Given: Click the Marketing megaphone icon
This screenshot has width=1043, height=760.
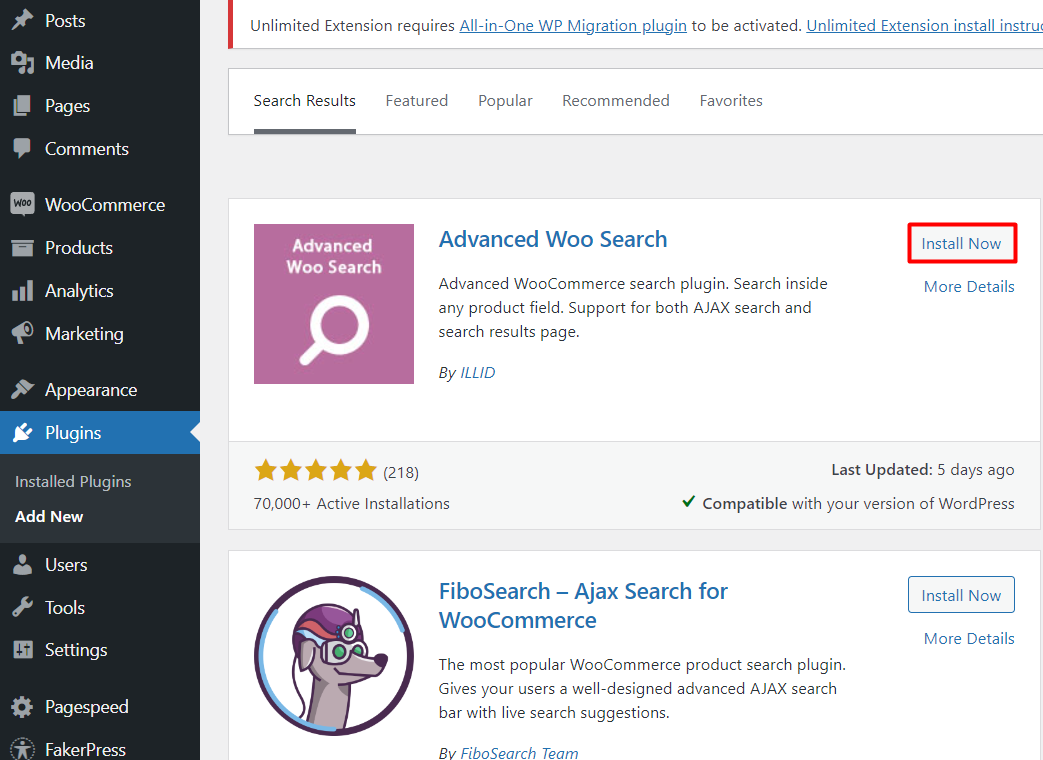Looking at the screenshot, I should [23, 333].
